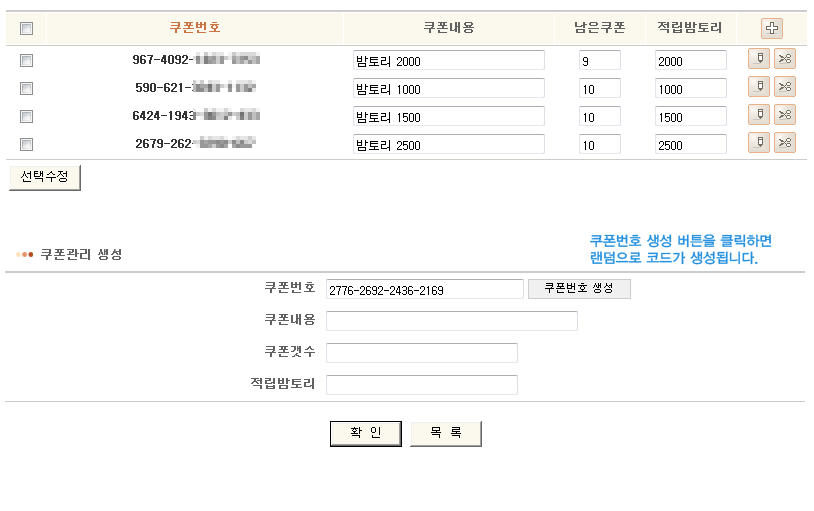Click the plus add-coupon icon in header

771,28
